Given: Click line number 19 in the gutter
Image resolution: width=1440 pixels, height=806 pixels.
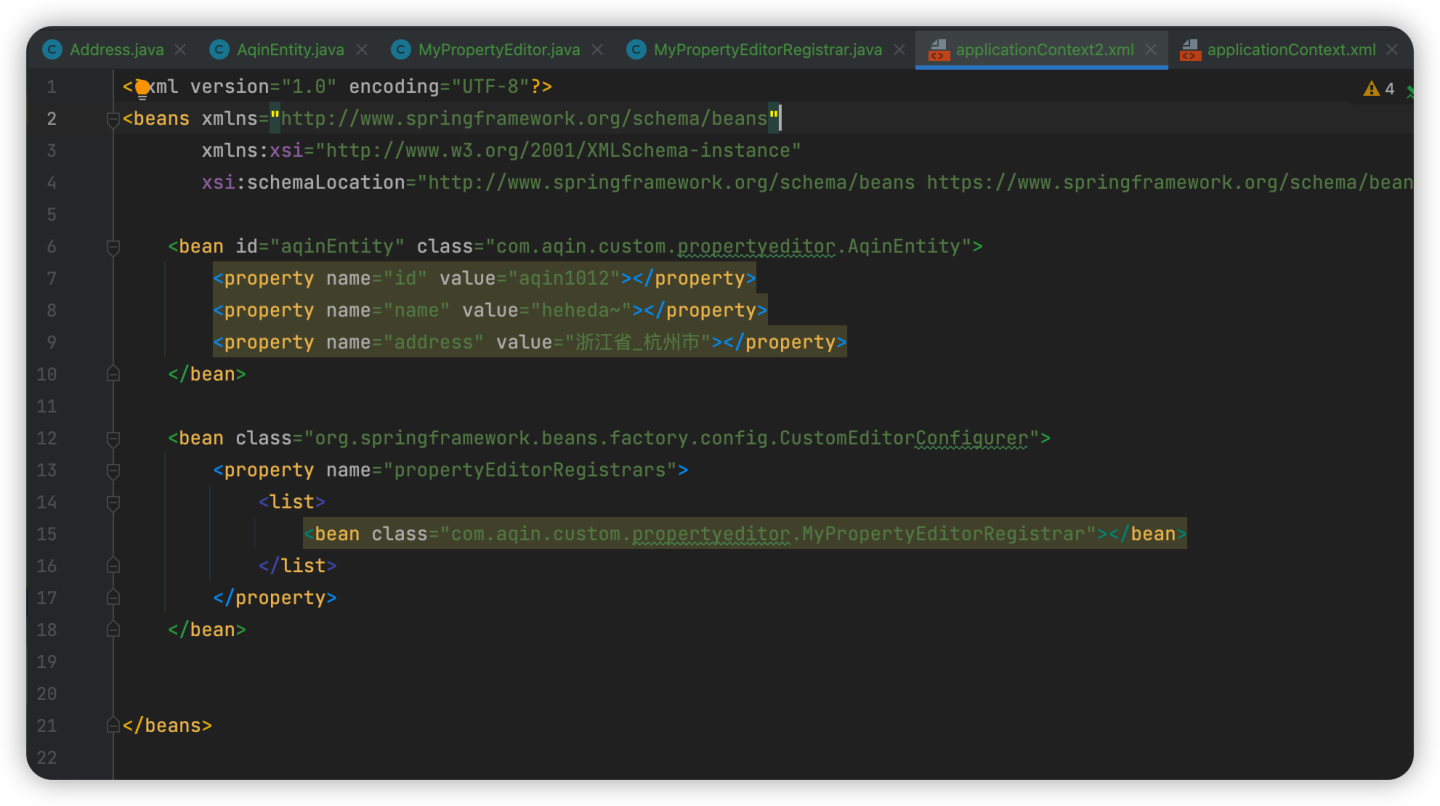Looking at the screenshot, I should coord(46,662).
